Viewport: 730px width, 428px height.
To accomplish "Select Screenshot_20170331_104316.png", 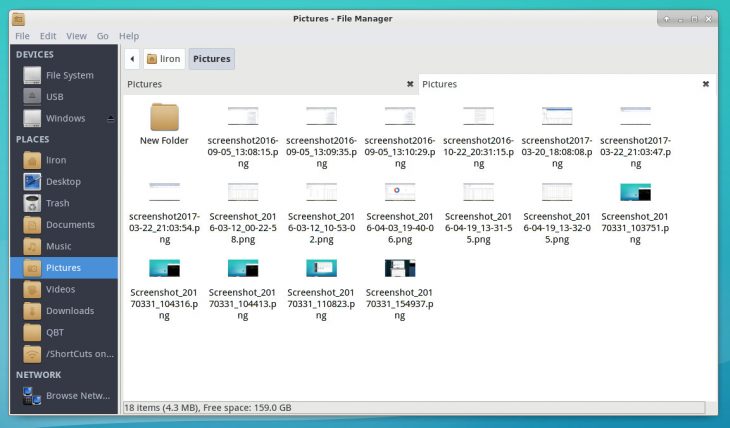I will coord(164,289).
